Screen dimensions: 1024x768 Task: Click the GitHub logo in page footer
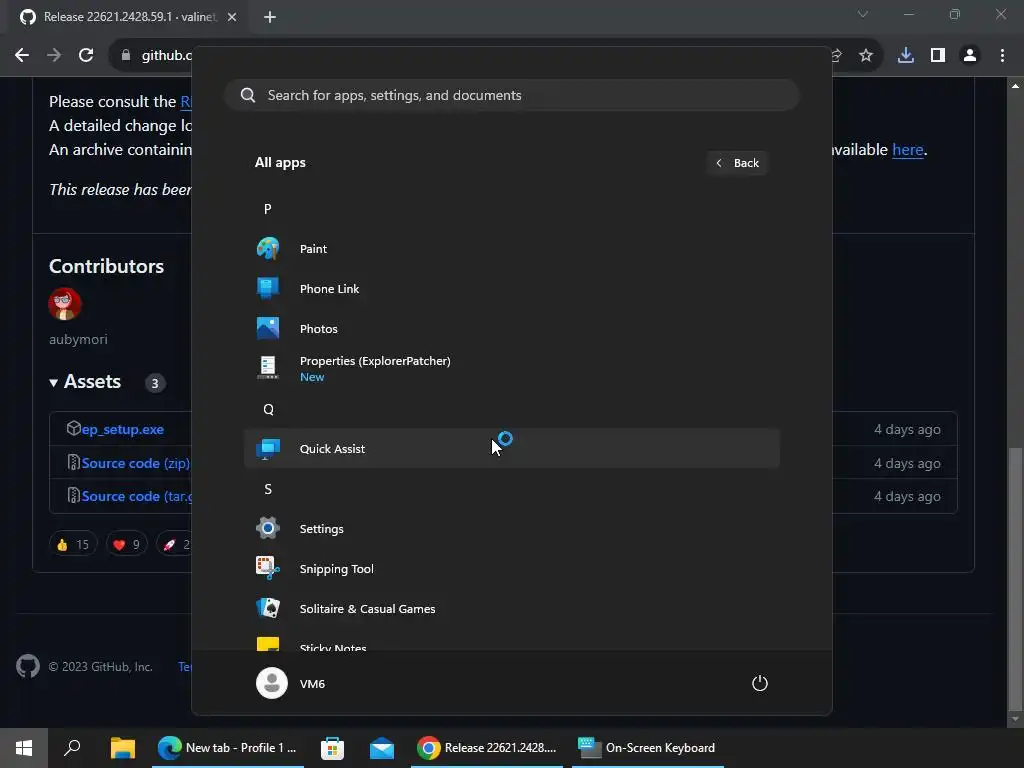(28, 667)
